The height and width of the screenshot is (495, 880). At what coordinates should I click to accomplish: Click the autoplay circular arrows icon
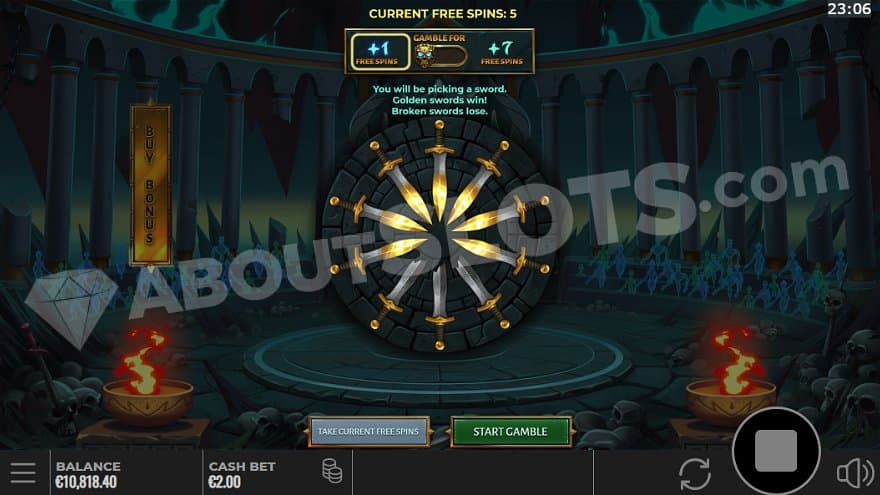[x=695, y=474]
